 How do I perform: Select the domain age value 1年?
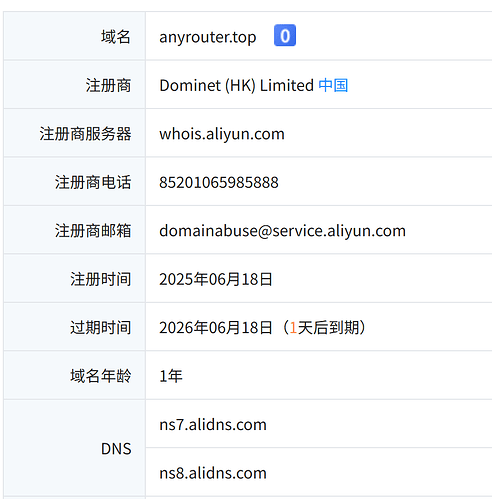pyautogui.click(x=171, y=376)
